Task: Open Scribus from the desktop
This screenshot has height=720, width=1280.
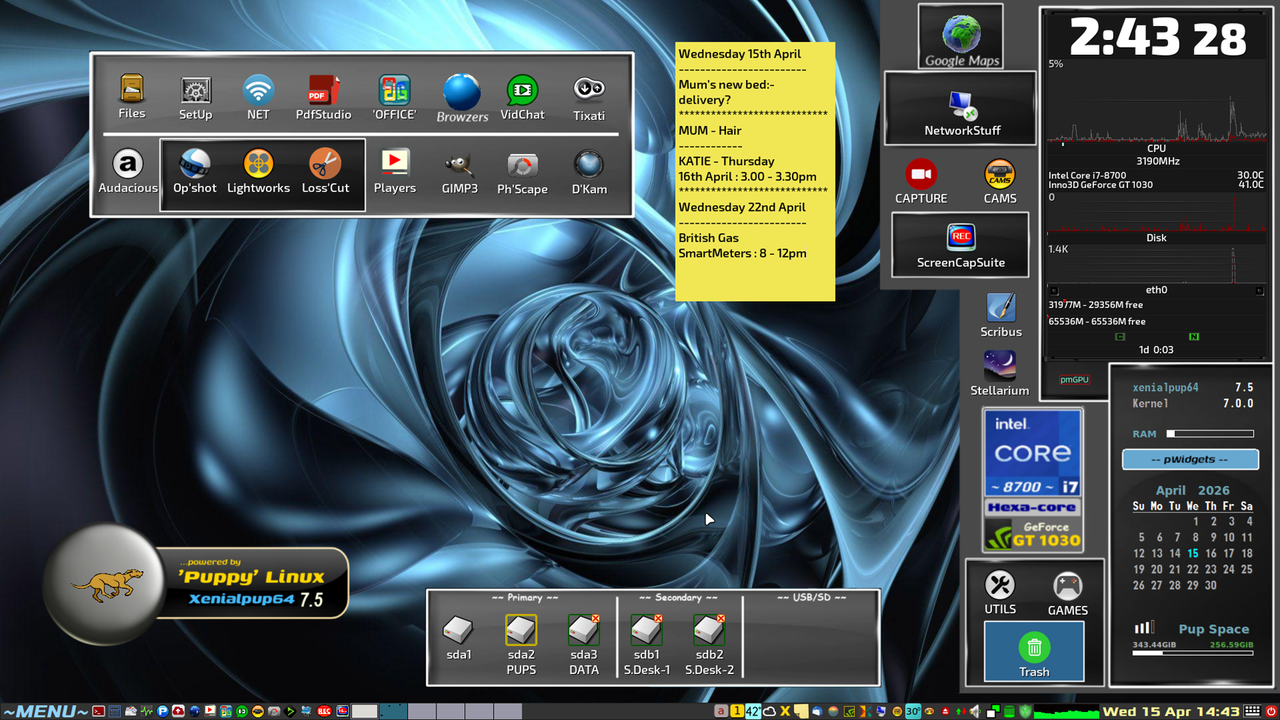Action: click(x=1001, y=308)
